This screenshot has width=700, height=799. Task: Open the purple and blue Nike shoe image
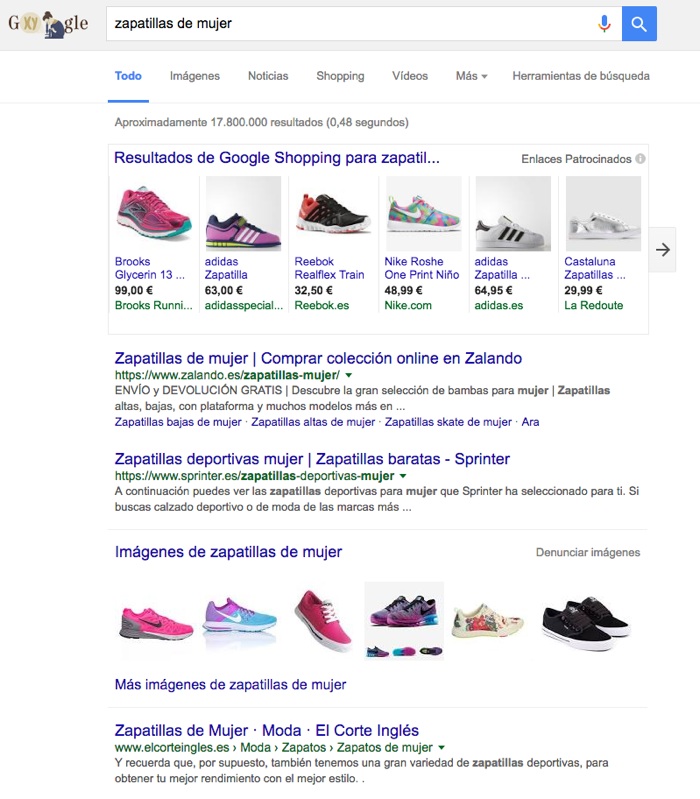[x=239, y=616]
